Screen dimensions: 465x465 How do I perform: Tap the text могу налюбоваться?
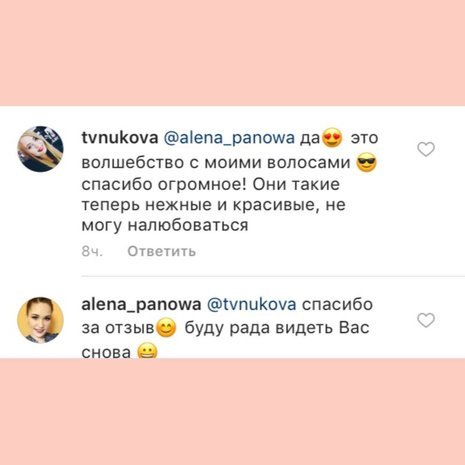(x=165, y=226)
